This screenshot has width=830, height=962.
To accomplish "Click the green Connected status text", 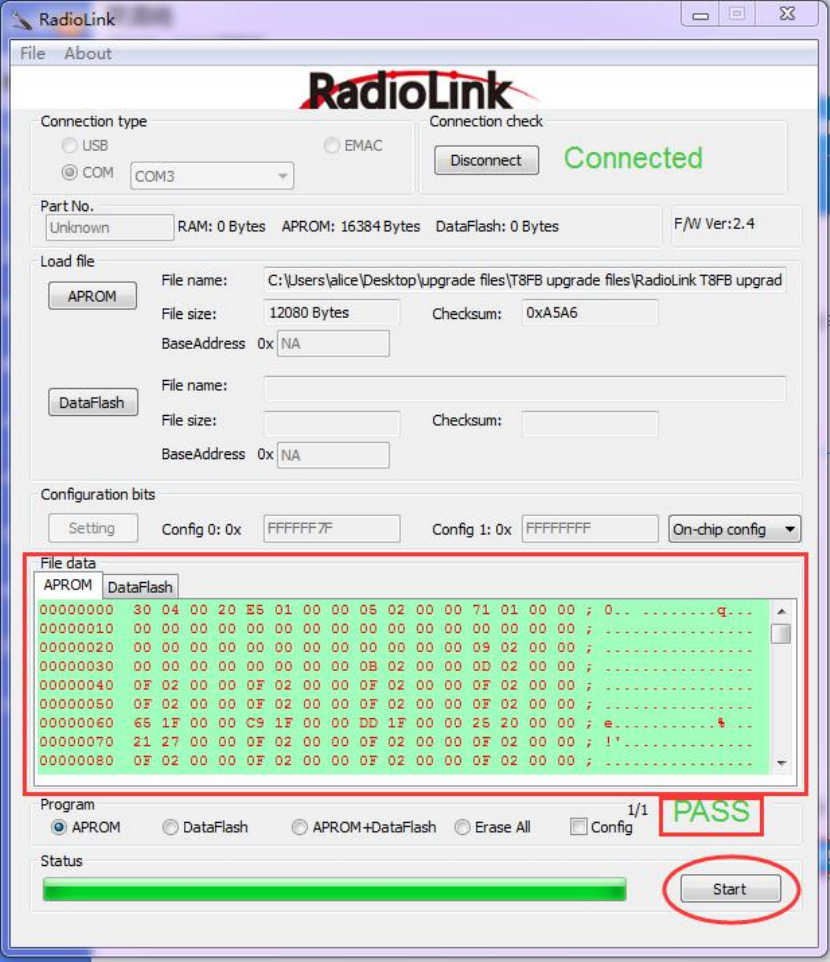I will coord(633,158).
